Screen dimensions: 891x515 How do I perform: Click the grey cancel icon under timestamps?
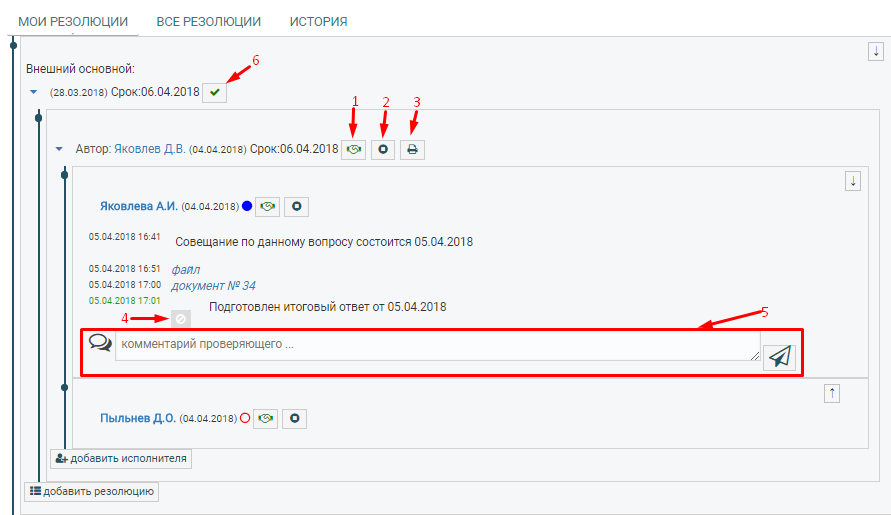coord(180,318)
